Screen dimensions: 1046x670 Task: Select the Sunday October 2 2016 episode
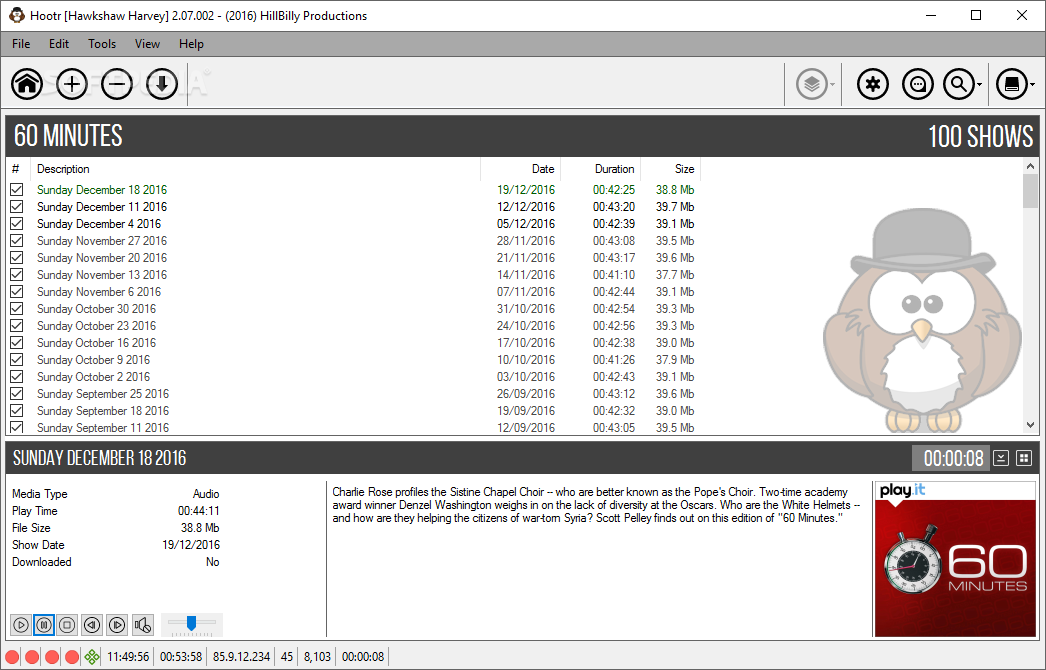(354, 377)
